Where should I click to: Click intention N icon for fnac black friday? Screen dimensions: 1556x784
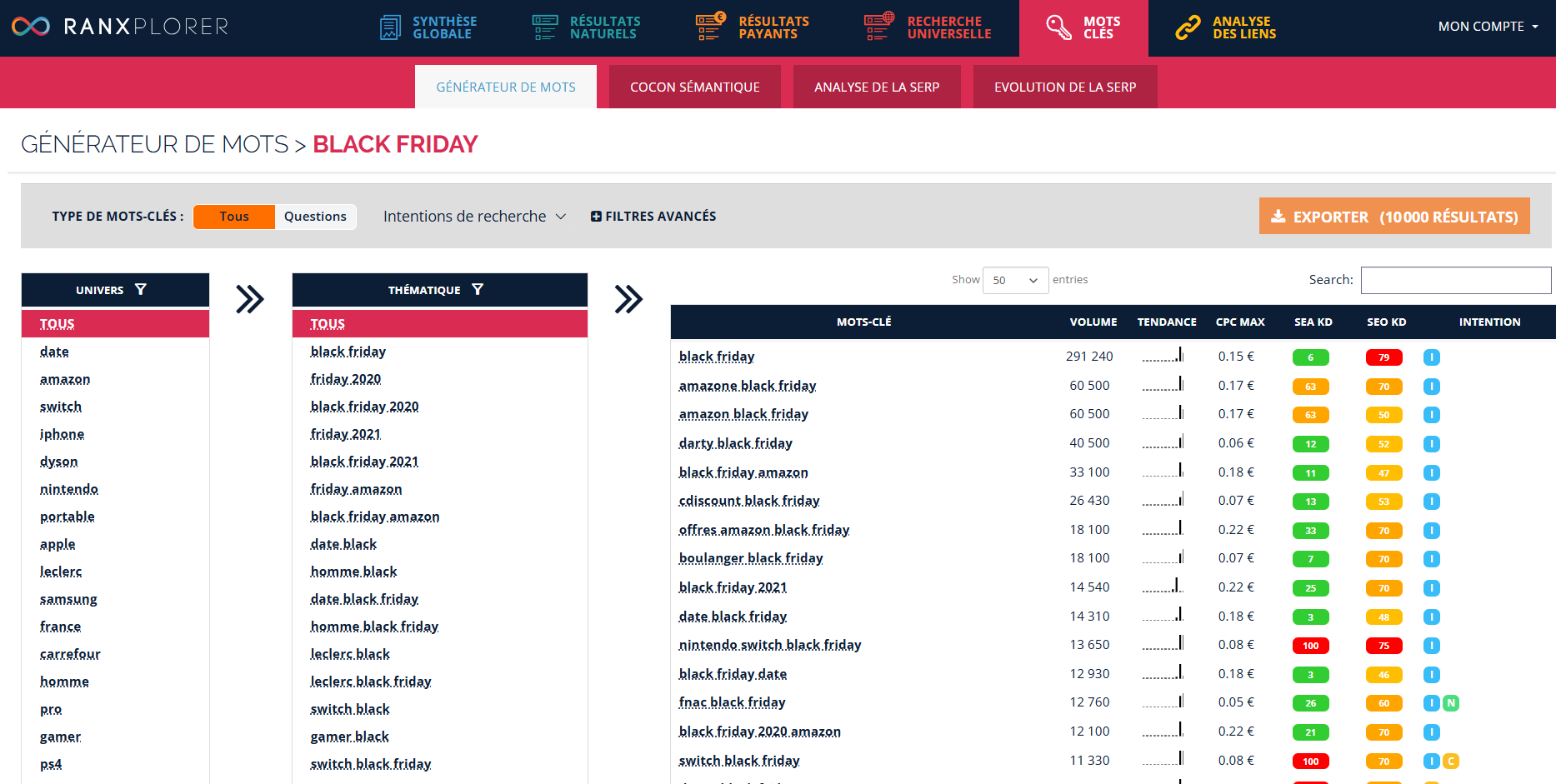(1451, 703)
